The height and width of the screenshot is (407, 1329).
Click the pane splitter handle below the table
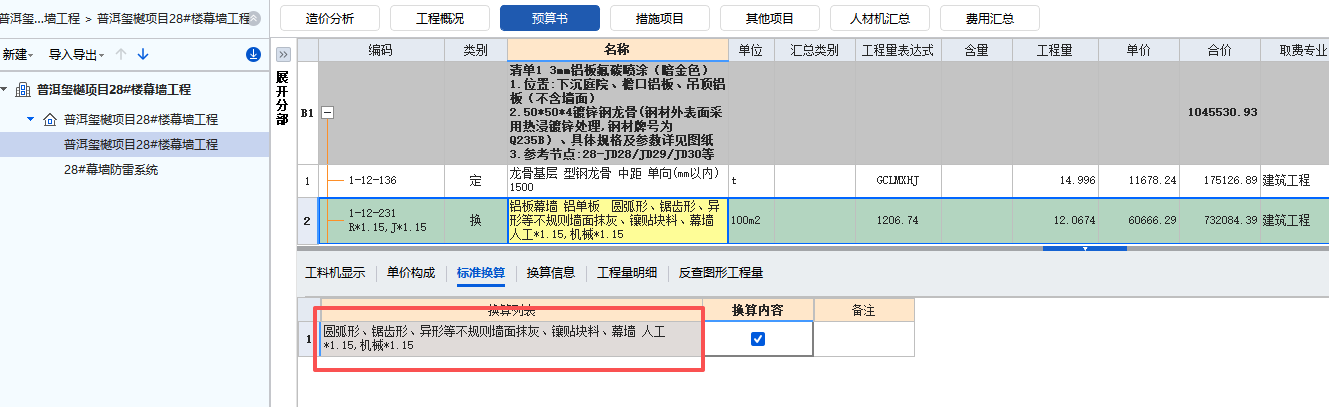tap(1085, 248)
